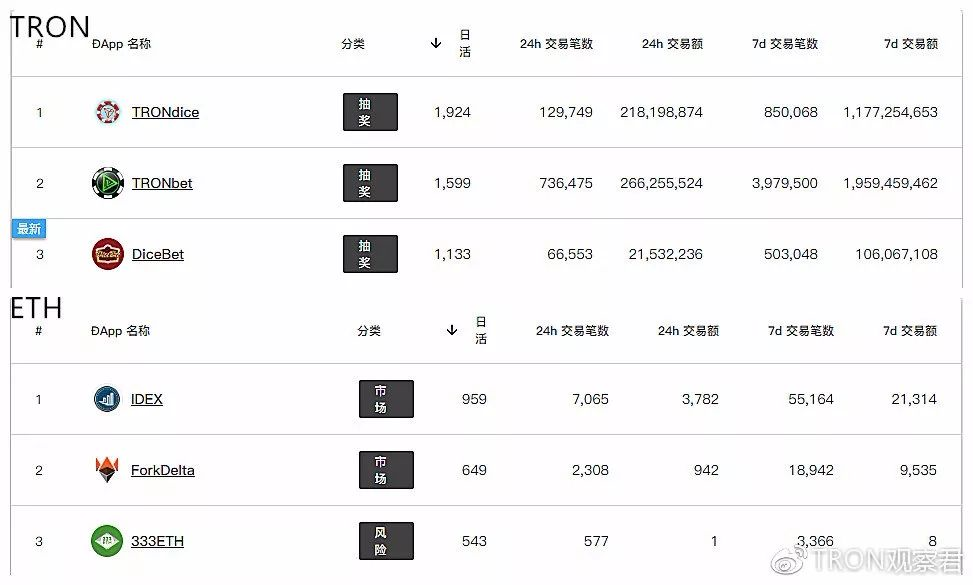The height and width of the screenshot is (585, 973).
Task: Click the IDEX blue chart icon
Action: (x=107, y=399)
